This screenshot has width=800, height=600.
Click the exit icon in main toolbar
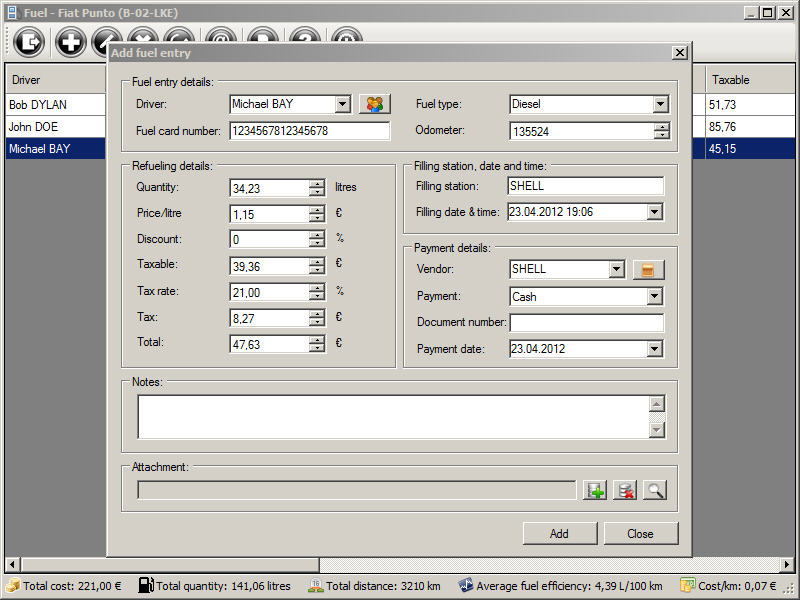[30, 42]
